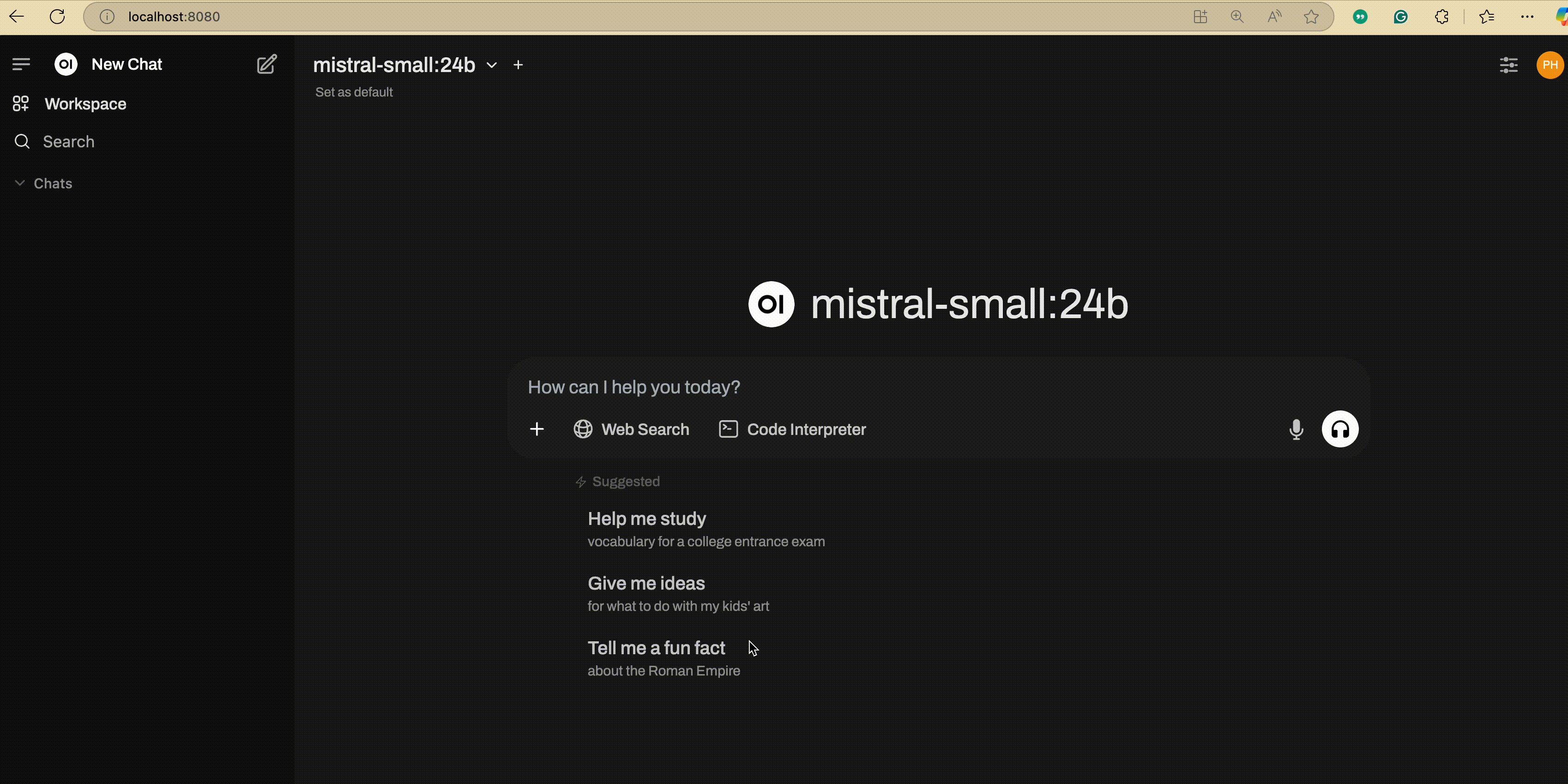Open the Extensions puzzle icon
1568x784 pixels.
1441,17
